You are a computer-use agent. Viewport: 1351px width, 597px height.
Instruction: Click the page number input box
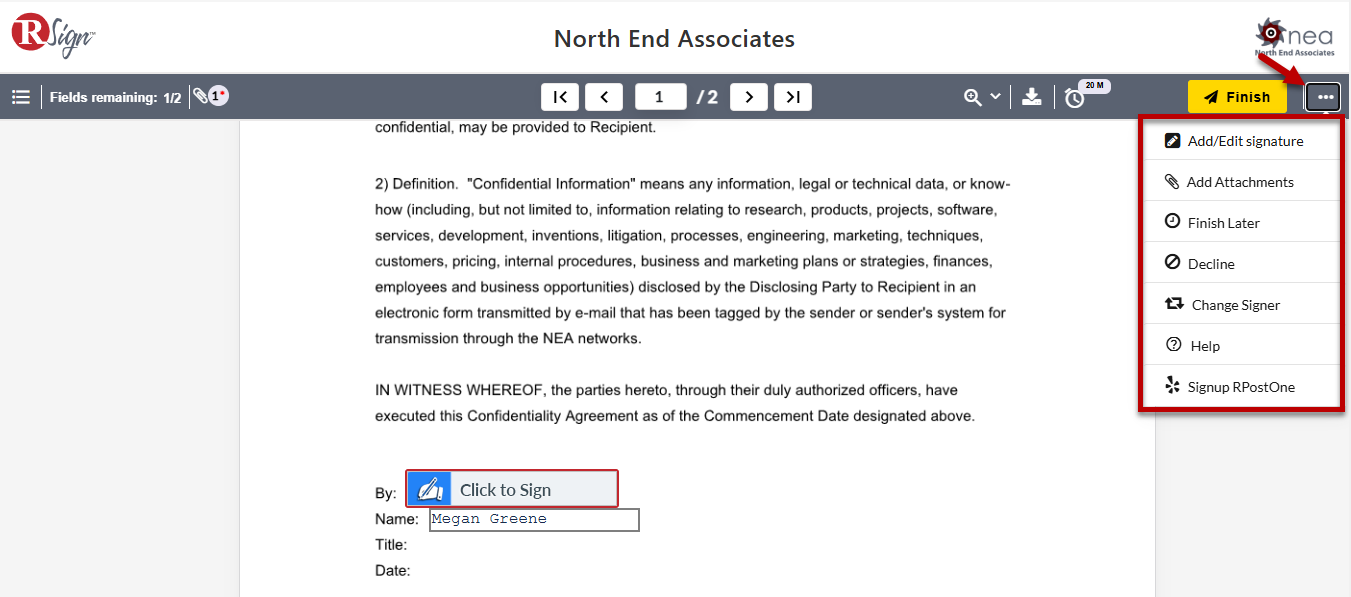(x=660, y=97)
